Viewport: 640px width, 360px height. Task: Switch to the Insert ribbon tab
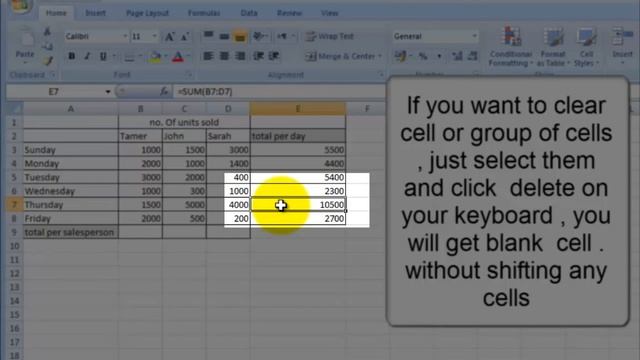[x=96, y=13]
